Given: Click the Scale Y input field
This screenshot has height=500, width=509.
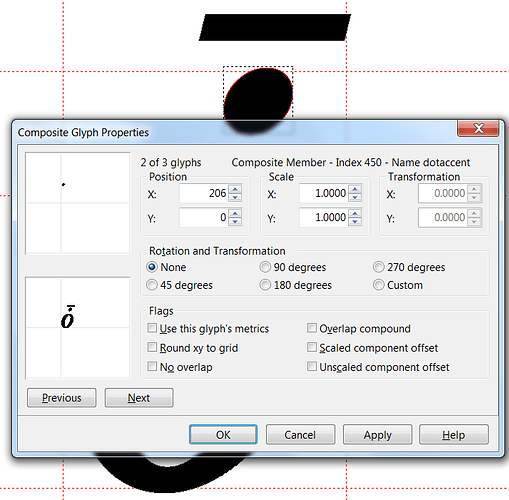Looking at the screenshot, I should (324, 218).
